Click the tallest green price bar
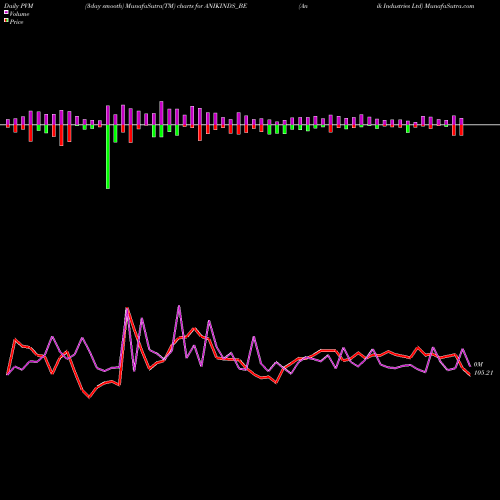Viewport: 500px width, 500px height. tap(108, 157)
